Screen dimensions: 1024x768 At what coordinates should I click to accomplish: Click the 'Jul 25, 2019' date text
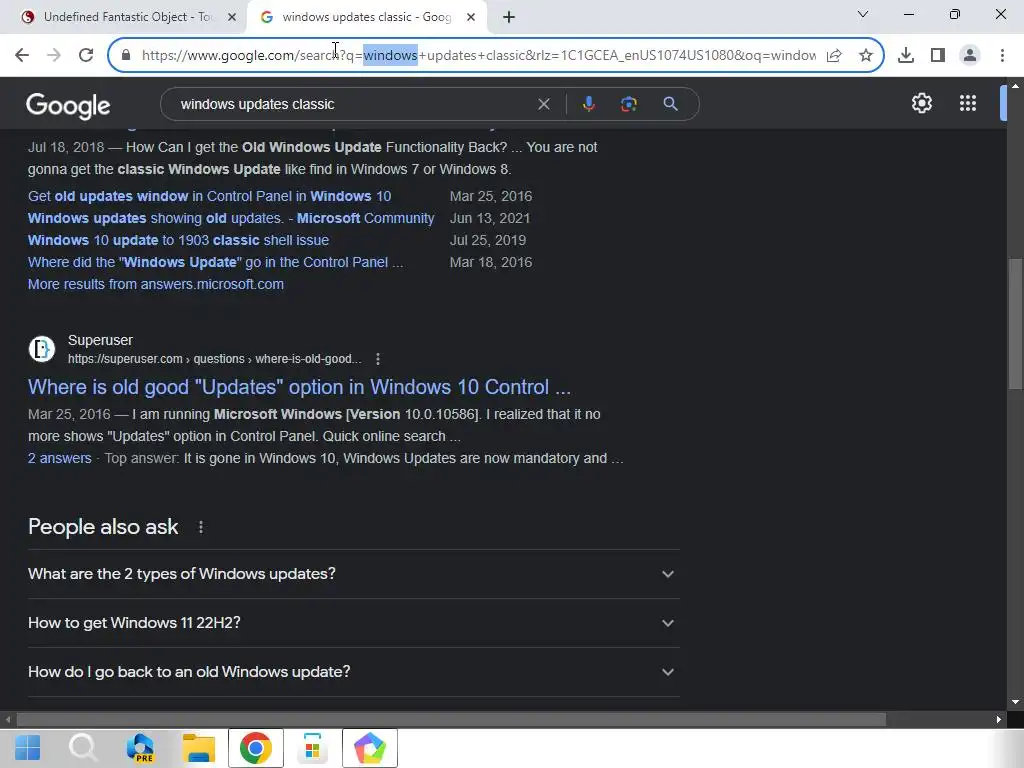[x=488, y=240]
